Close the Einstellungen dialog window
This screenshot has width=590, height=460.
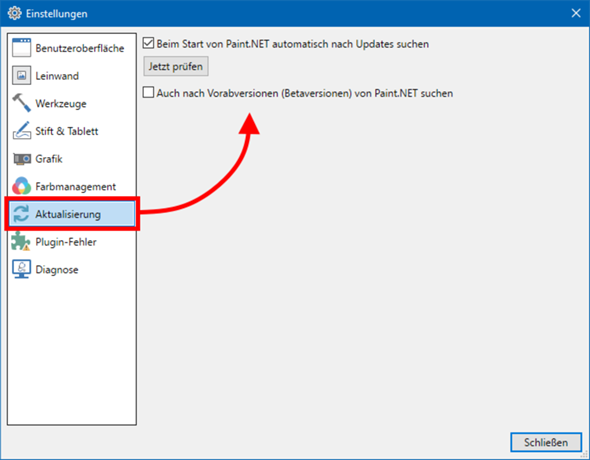[x=576, y=13]
